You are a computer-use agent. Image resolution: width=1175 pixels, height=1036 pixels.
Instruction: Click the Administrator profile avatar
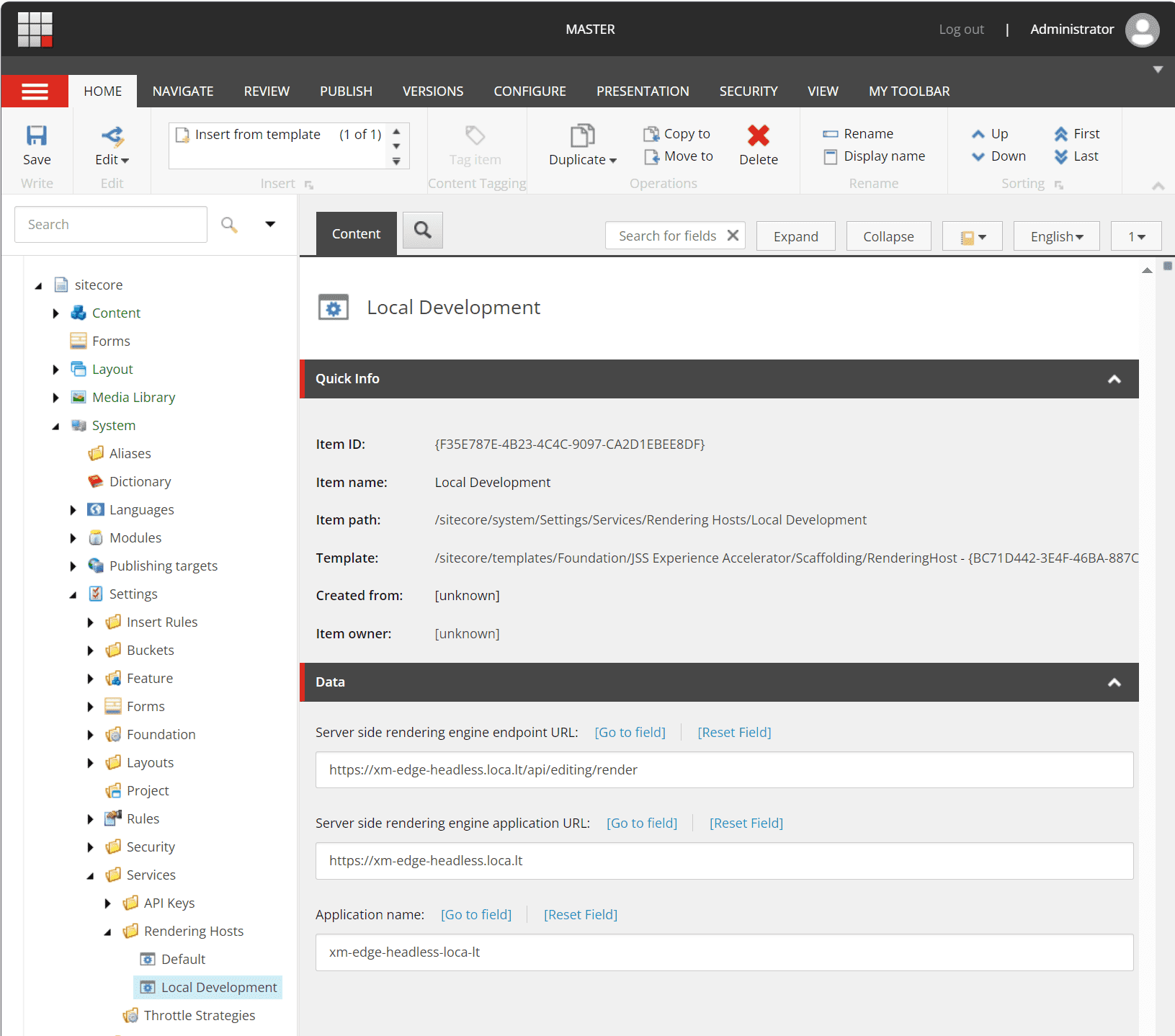coord(1142,30)
